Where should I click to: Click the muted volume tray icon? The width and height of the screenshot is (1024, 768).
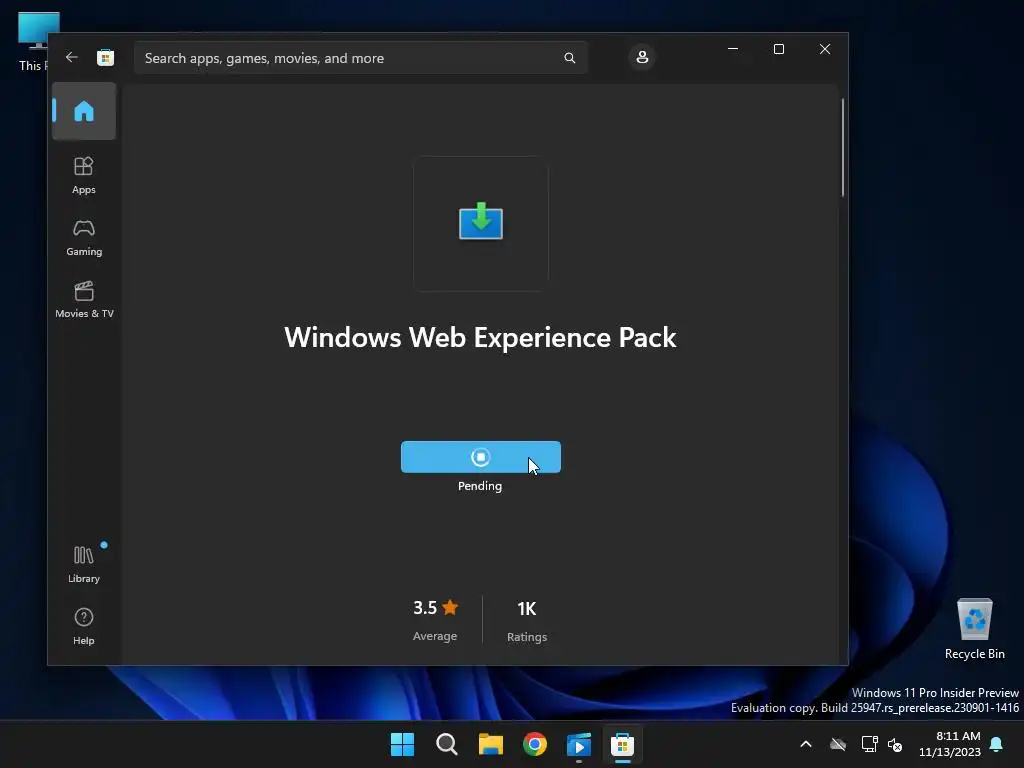[895, 744]
